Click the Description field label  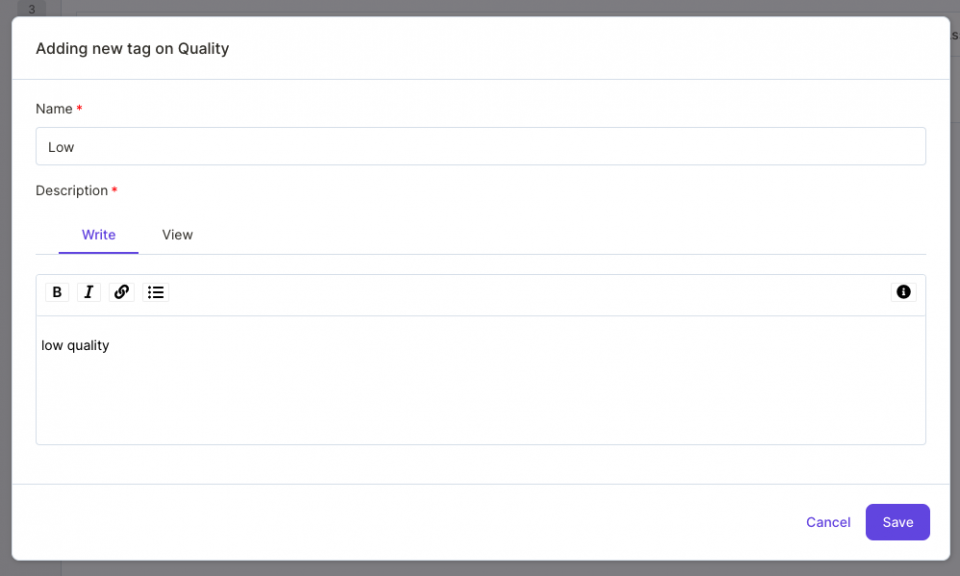(72, 191)
